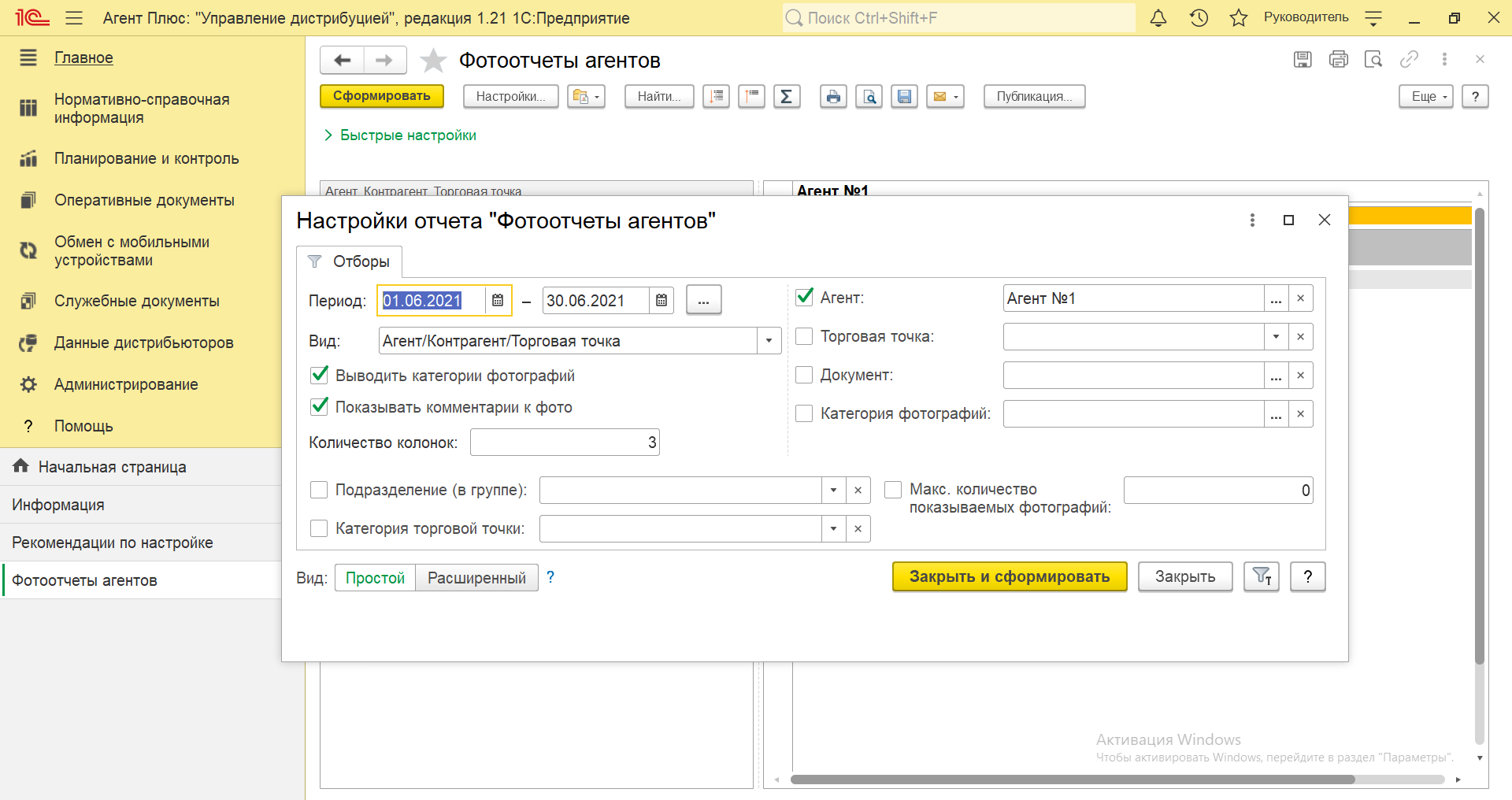The height and width of the screenshot is (800, 1512).
Task: Click the global search field
Action: click(958, 17)
